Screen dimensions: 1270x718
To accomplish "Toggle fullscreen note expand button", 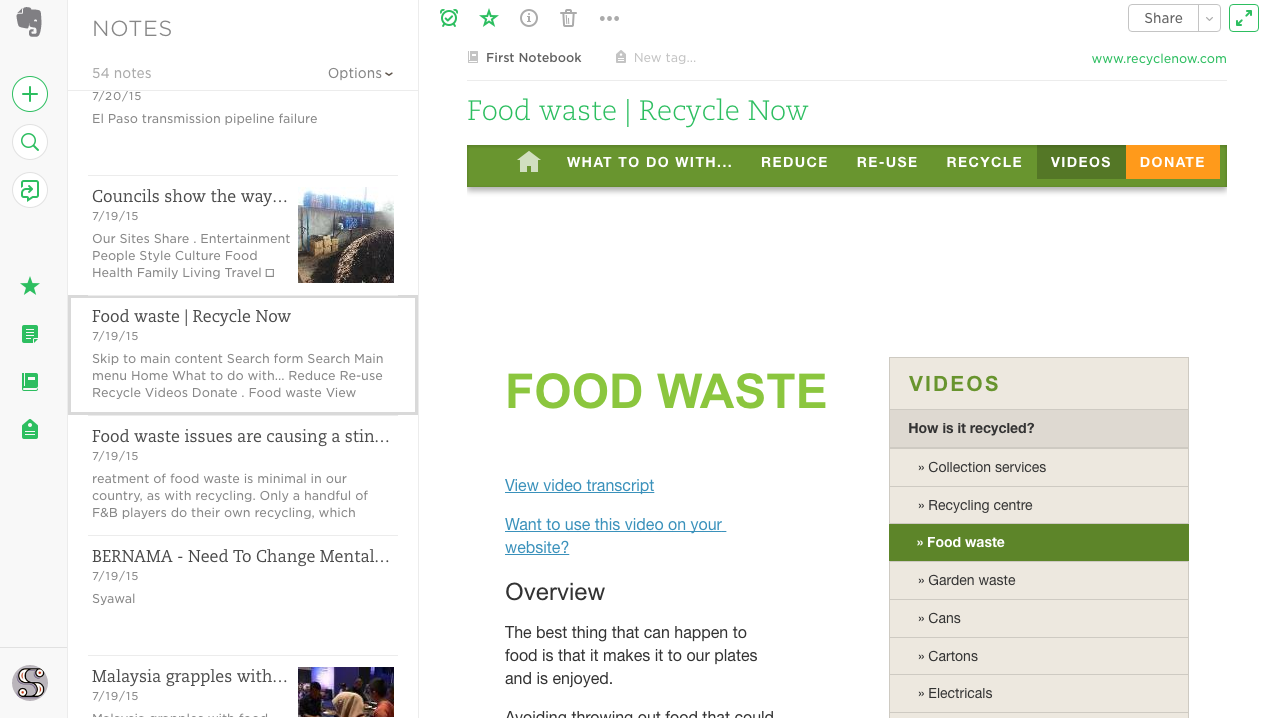I will click(x=1244, y=18).
